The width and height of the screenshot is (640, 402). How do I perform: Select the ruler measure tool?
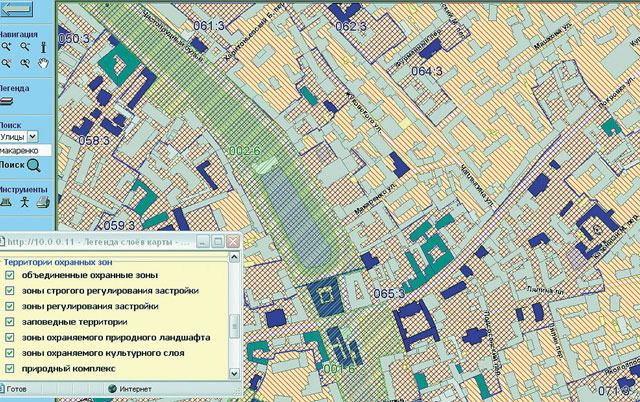pos(5,202)
